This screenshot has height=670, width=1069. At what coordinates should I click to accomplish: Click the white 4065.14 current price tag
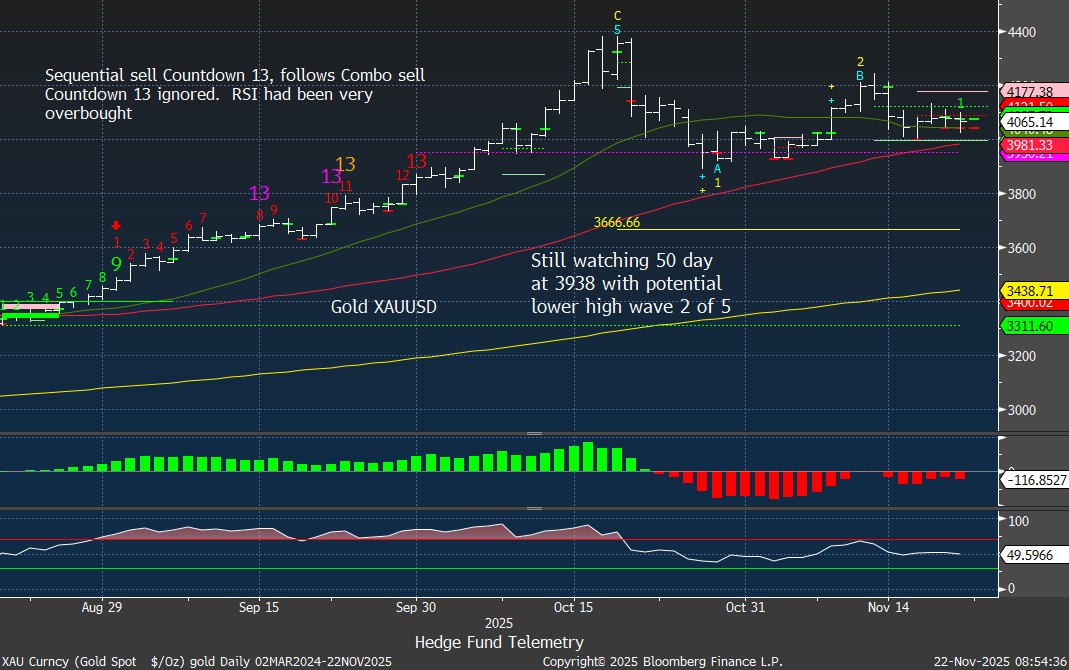(1028, 123)
